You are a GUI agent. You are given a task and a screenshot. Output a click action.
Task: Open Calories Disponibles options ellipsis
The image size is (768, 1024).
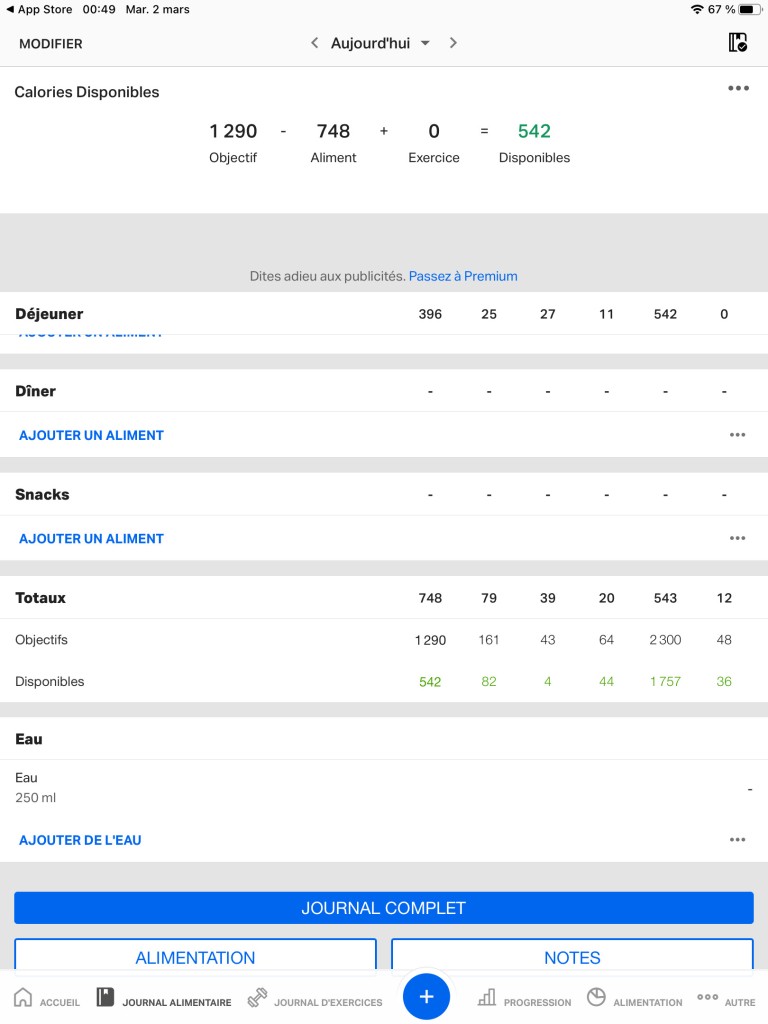(739, 88)
